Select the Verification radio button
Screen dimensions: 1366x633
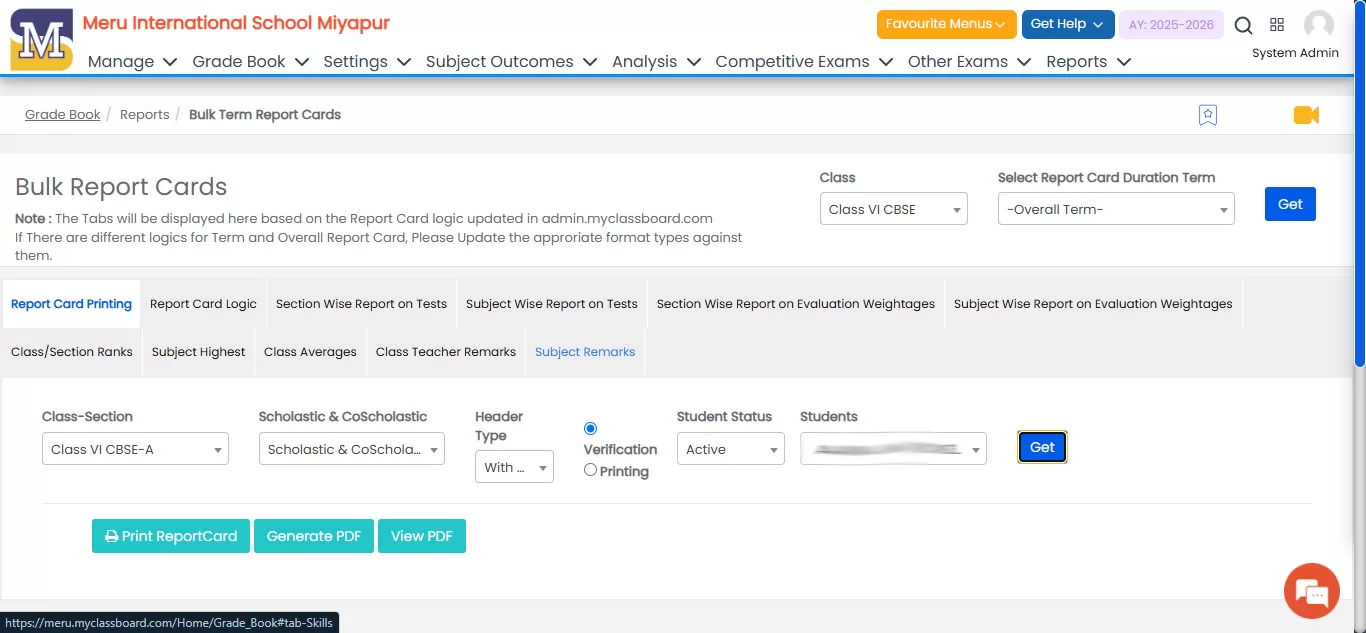[590, 429]
